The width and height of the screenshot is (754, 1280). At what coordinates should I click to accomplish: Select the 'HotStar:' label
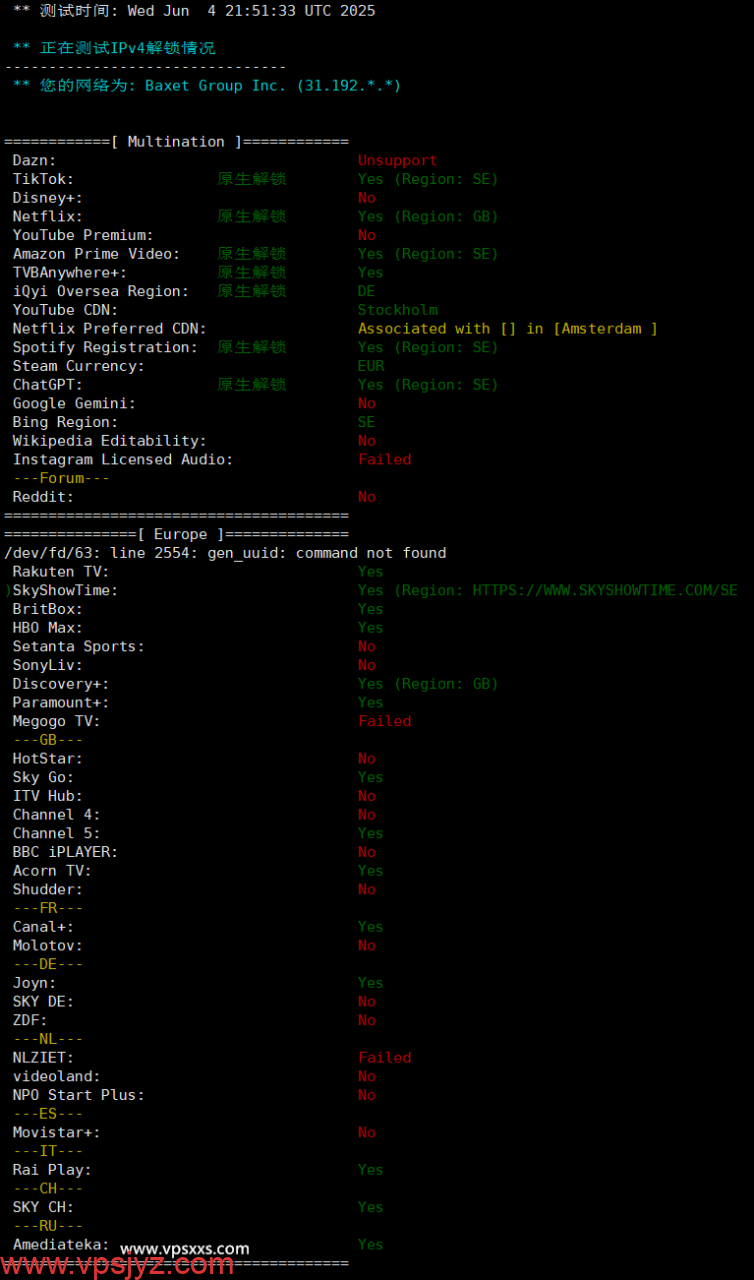48,758
